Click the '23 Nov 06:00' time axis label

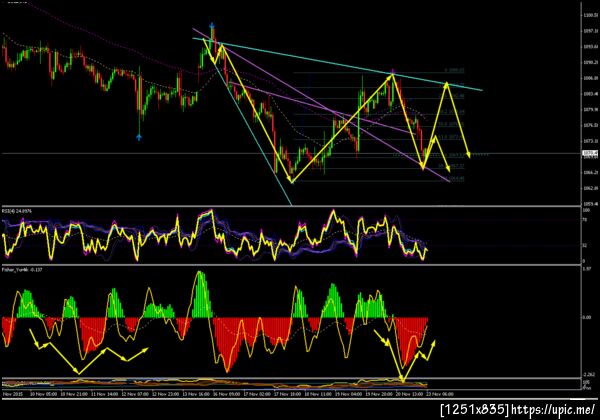(440, 394)
